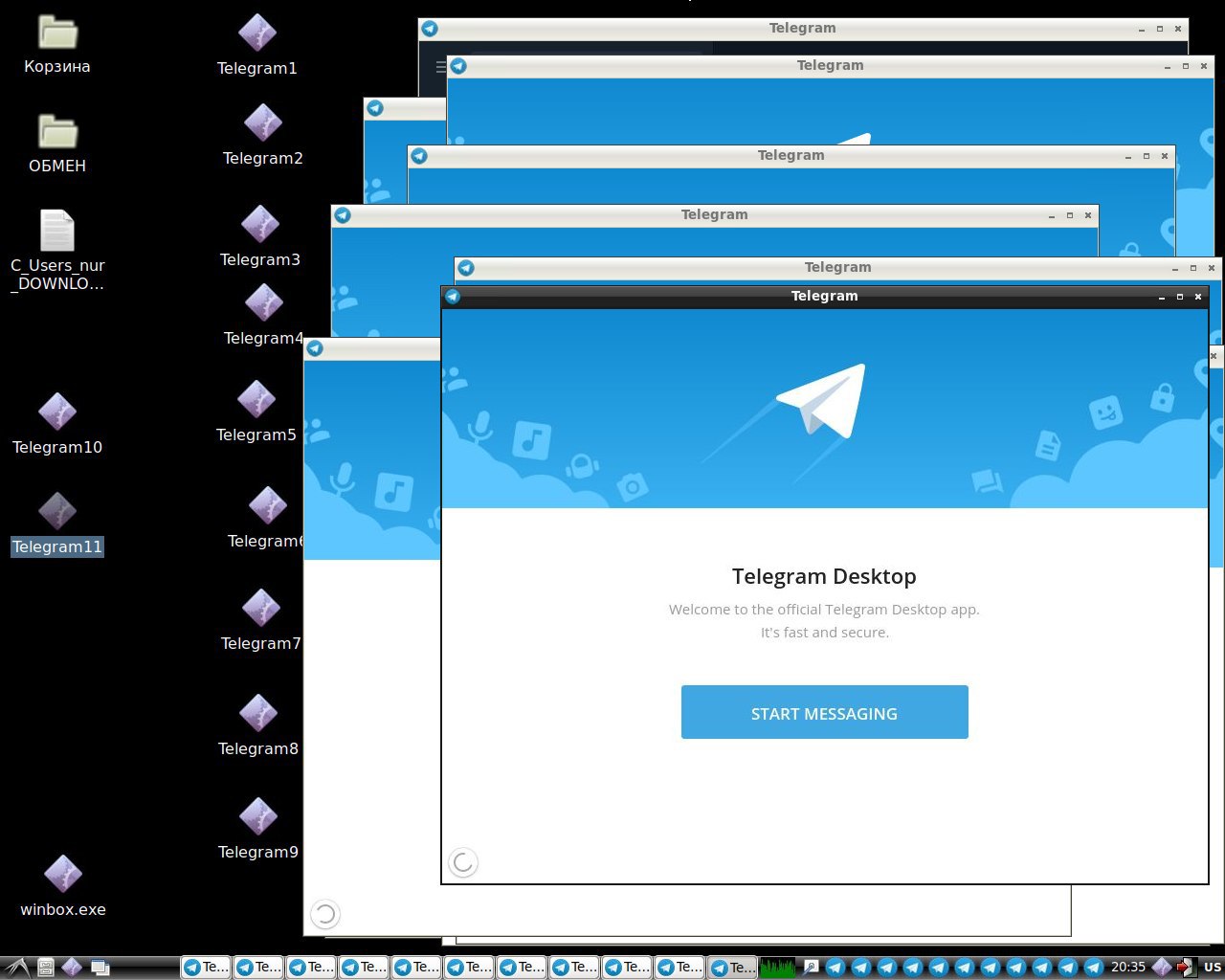
Task: Click the loading spinner in the window behind the front one
Action: tap(325, 914)
